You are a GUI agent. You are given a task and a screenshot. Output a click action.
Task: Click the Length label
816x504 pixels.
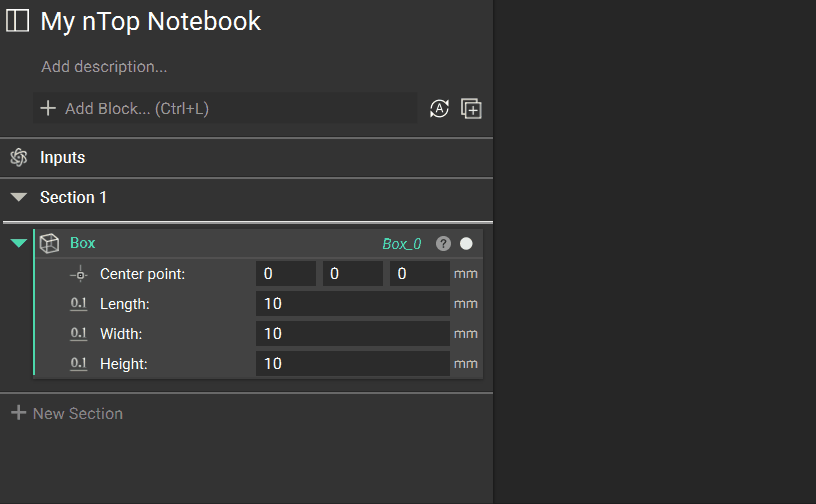pos(125,304)
